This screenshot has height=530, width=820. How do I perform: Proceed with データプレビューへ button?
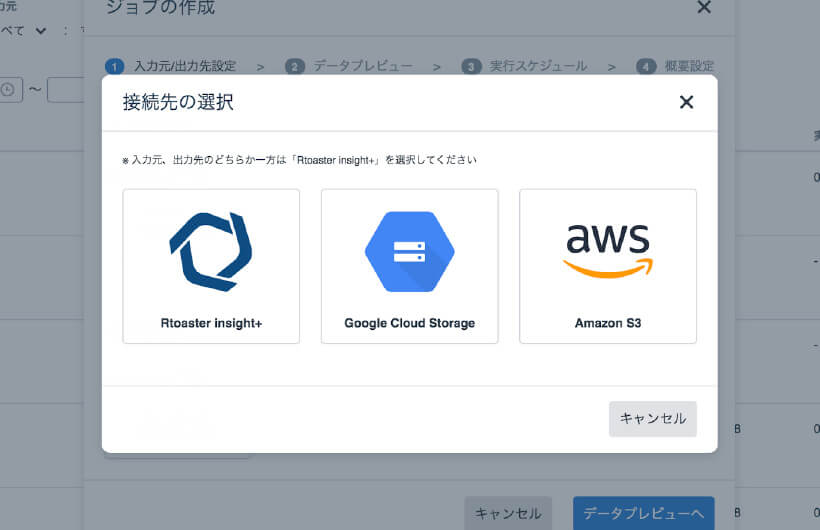643,513
